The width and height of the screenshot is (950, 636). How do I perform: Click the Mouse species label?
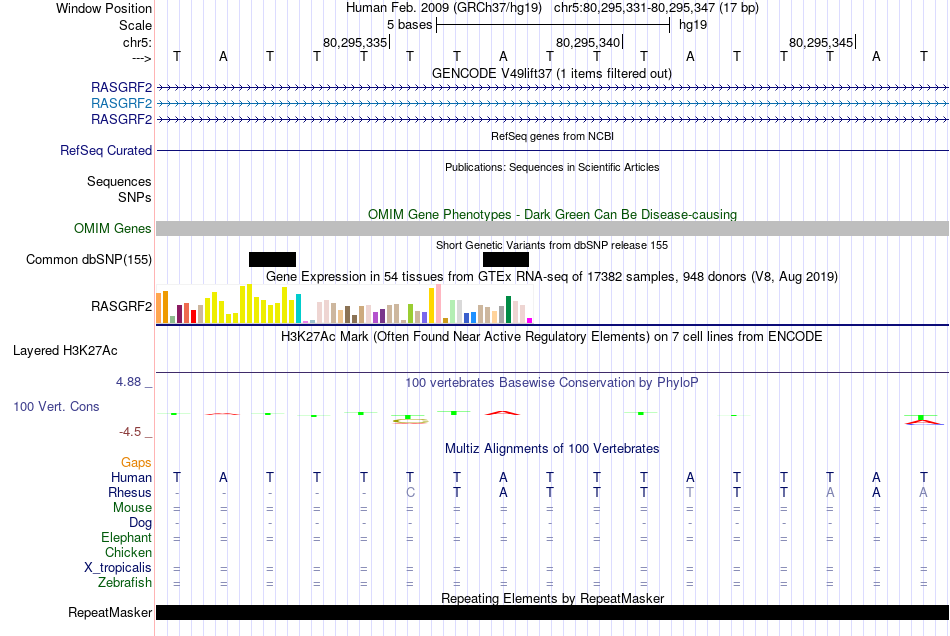click(x=132, y=508)
